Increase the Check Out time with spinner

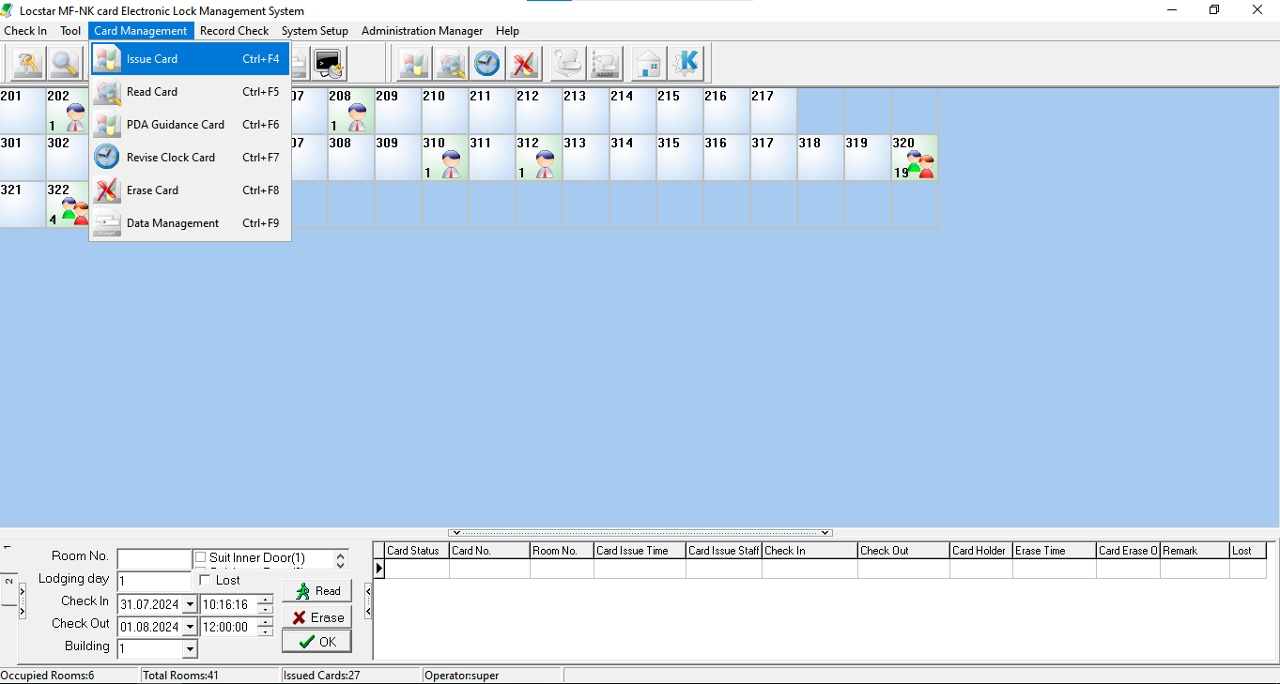tap(265, 622)
